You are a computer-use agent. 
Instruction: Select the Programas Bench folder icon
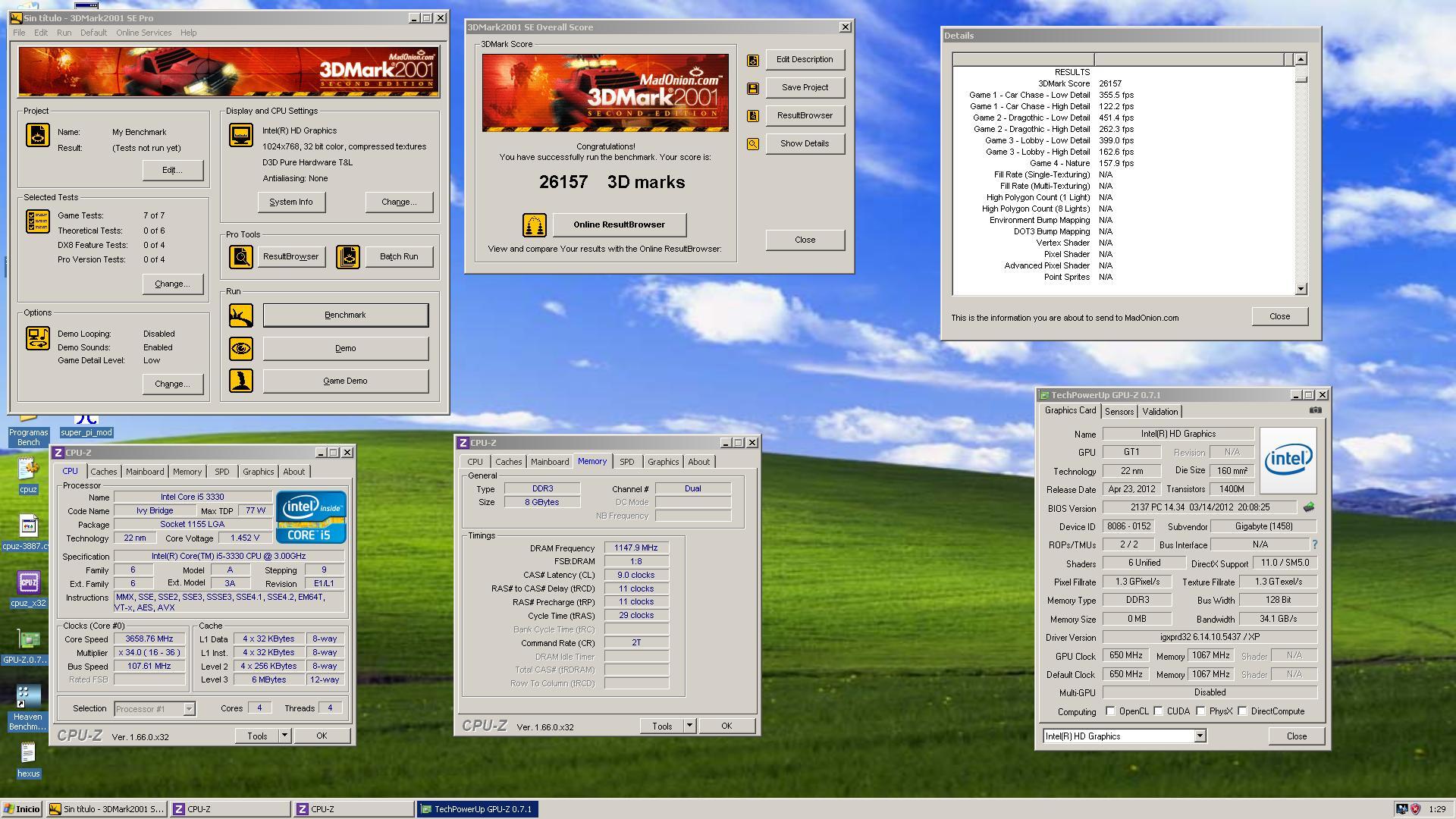pyautogui.click(x=28, y=429)
